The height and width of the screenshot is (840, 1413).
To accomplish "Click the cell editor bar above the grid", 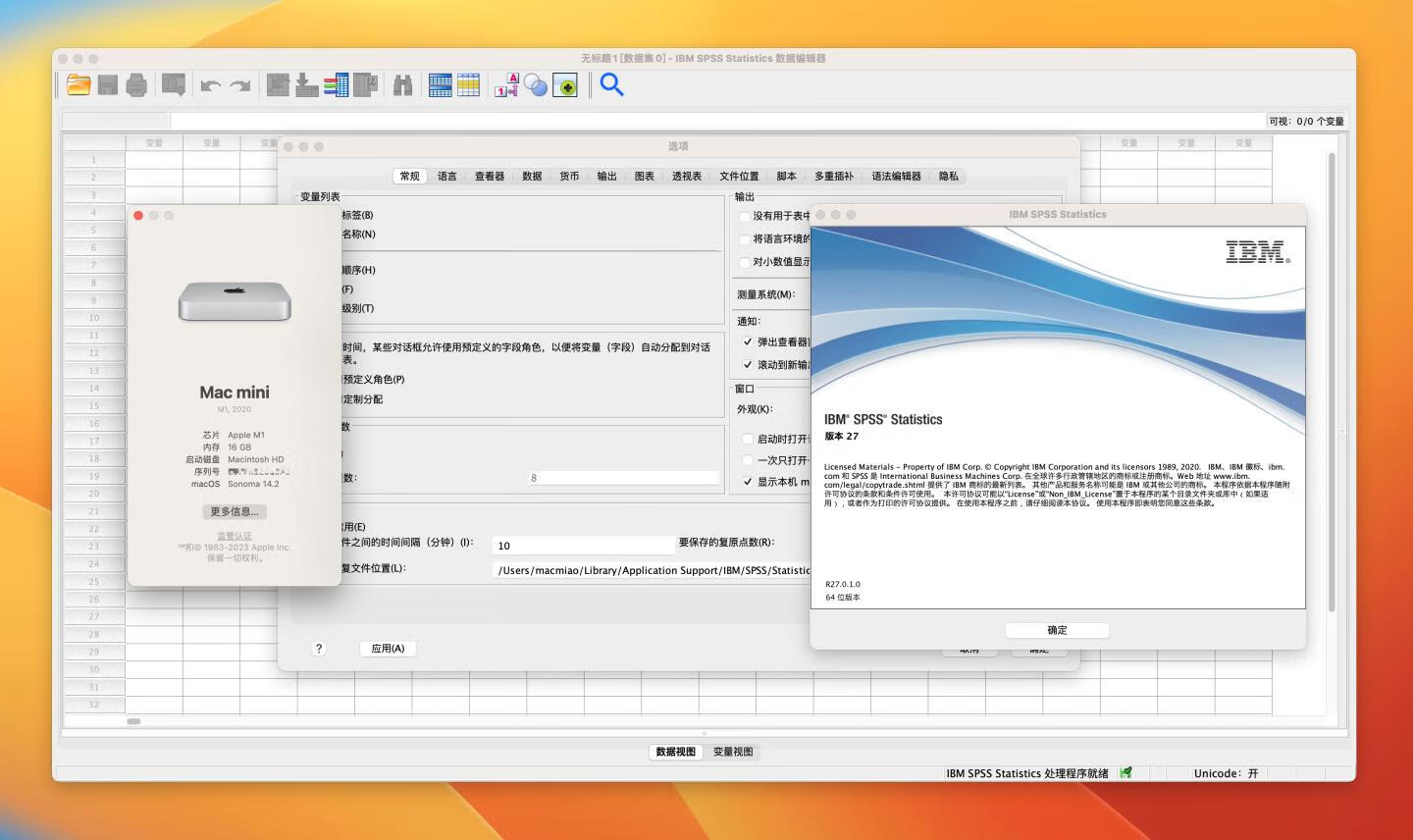I will tap(716, 121).
